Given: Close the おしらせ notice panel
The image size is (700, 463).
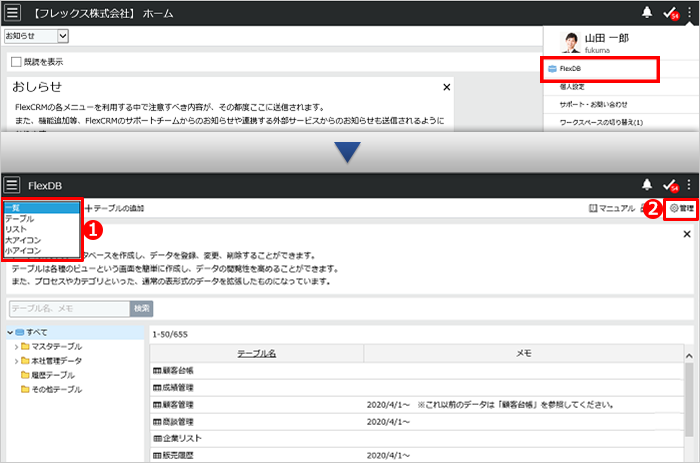Looking at the screenshot, I should pyautogui.click(x=446, y=87).
